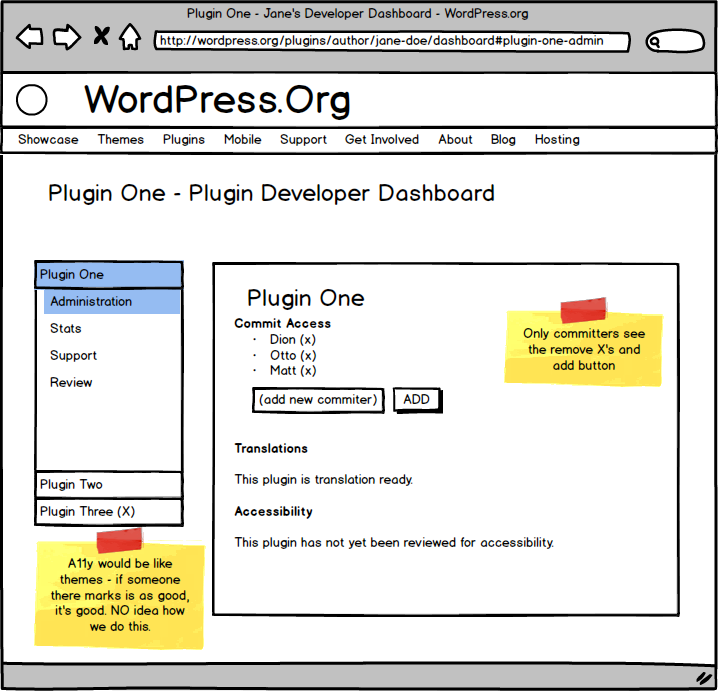
Task: Remove Matt from committers via (x)
Action: pyautogui.click(x=308, y=370)
